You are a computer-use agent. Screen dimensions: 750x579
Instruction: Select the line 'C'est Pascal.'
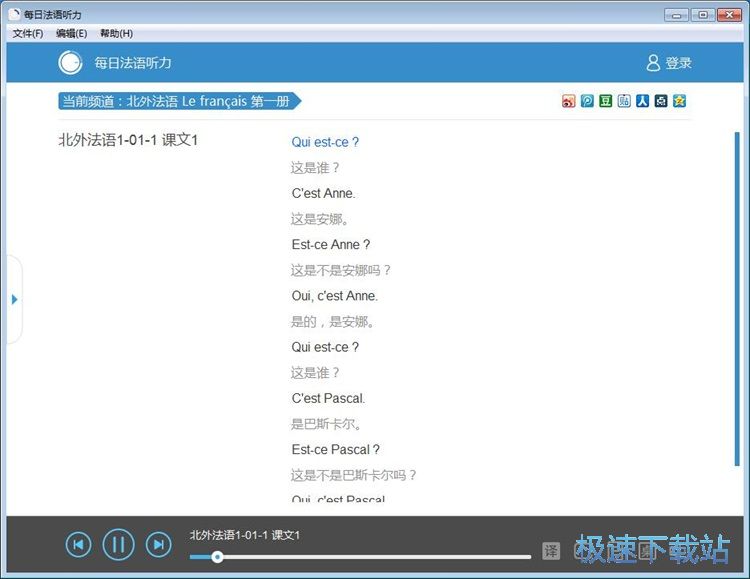(x=328, y=398)
